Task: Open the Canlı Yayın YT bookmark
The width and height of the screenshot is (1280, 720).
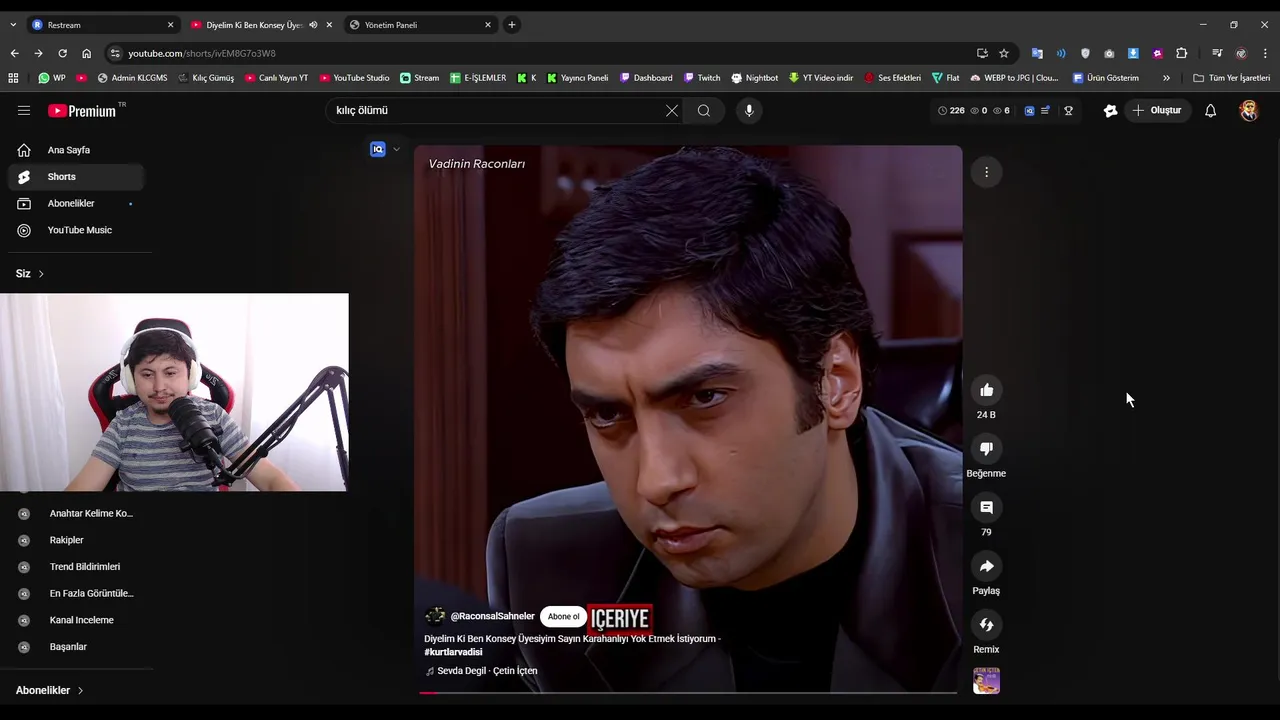Action: click(x=276, y=78)
